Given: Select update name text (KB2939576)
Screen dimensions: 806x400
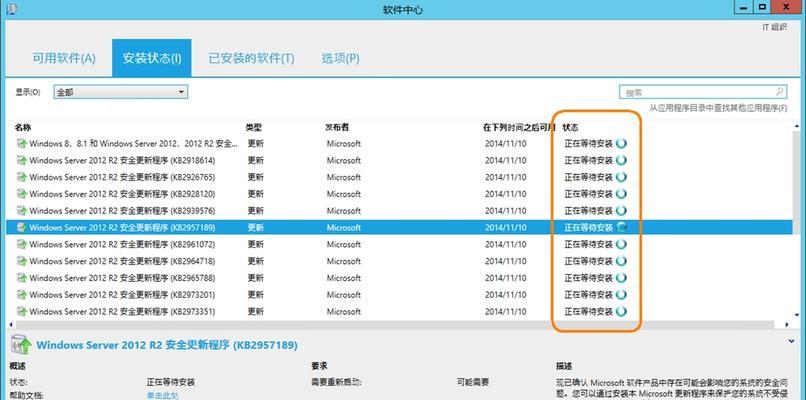Looking at the screenshot, I should tap(122, 211).
